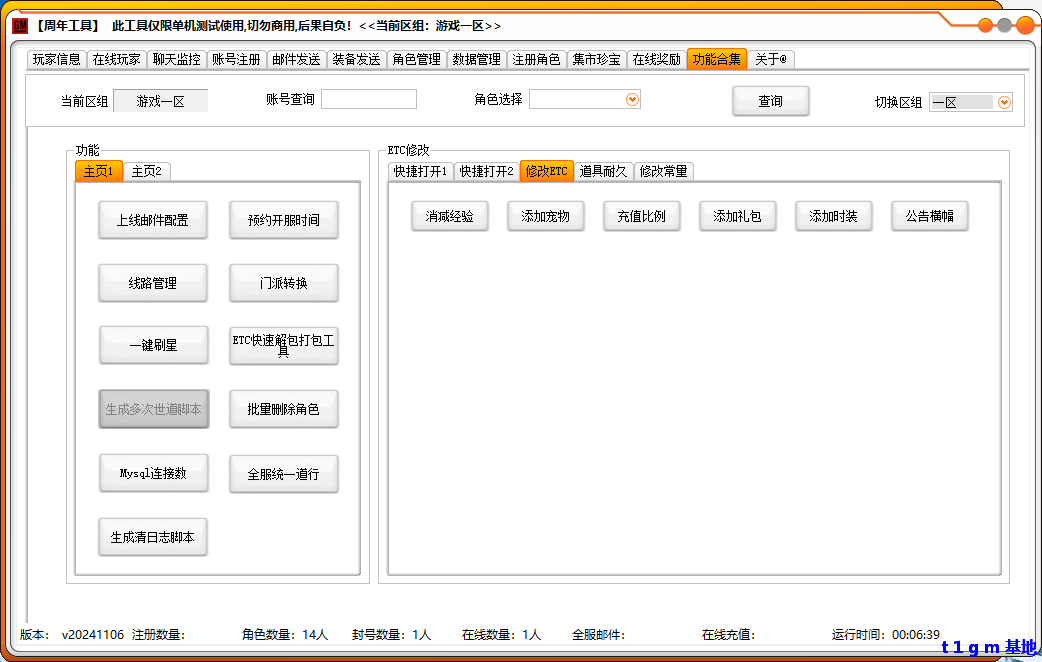Image resolution: width=1042 pixels, height=662 pixels.
Task: Click the 一键刷星 button
Action: [x=153, y=346]
